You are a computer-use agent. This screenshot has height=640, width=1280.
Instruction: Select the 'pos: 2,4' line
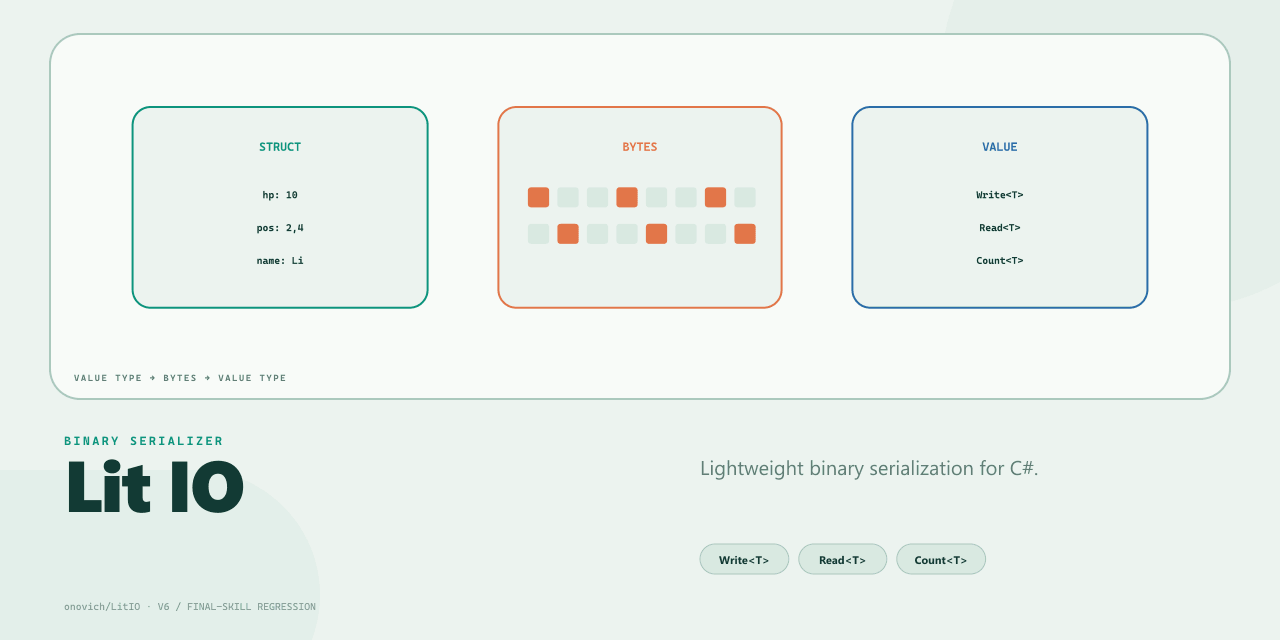pos(280,228)
